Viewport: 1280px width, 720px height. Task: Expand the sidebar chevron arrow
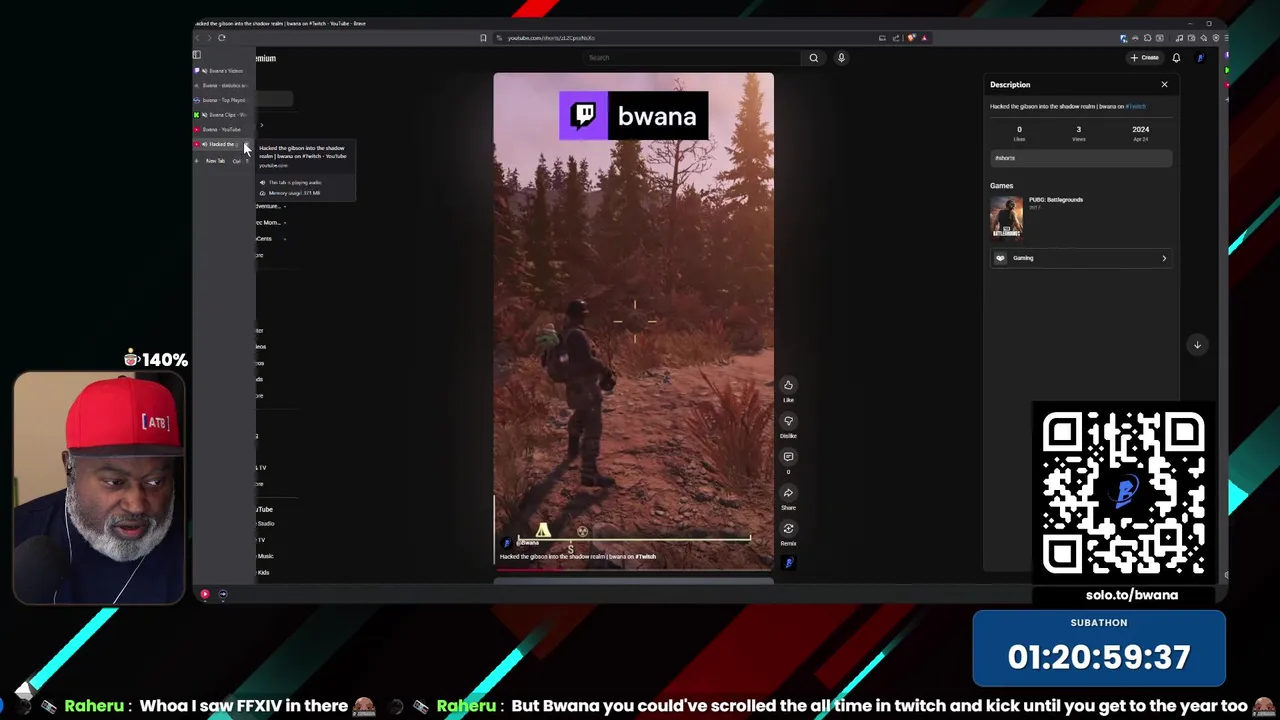(262, 125)
